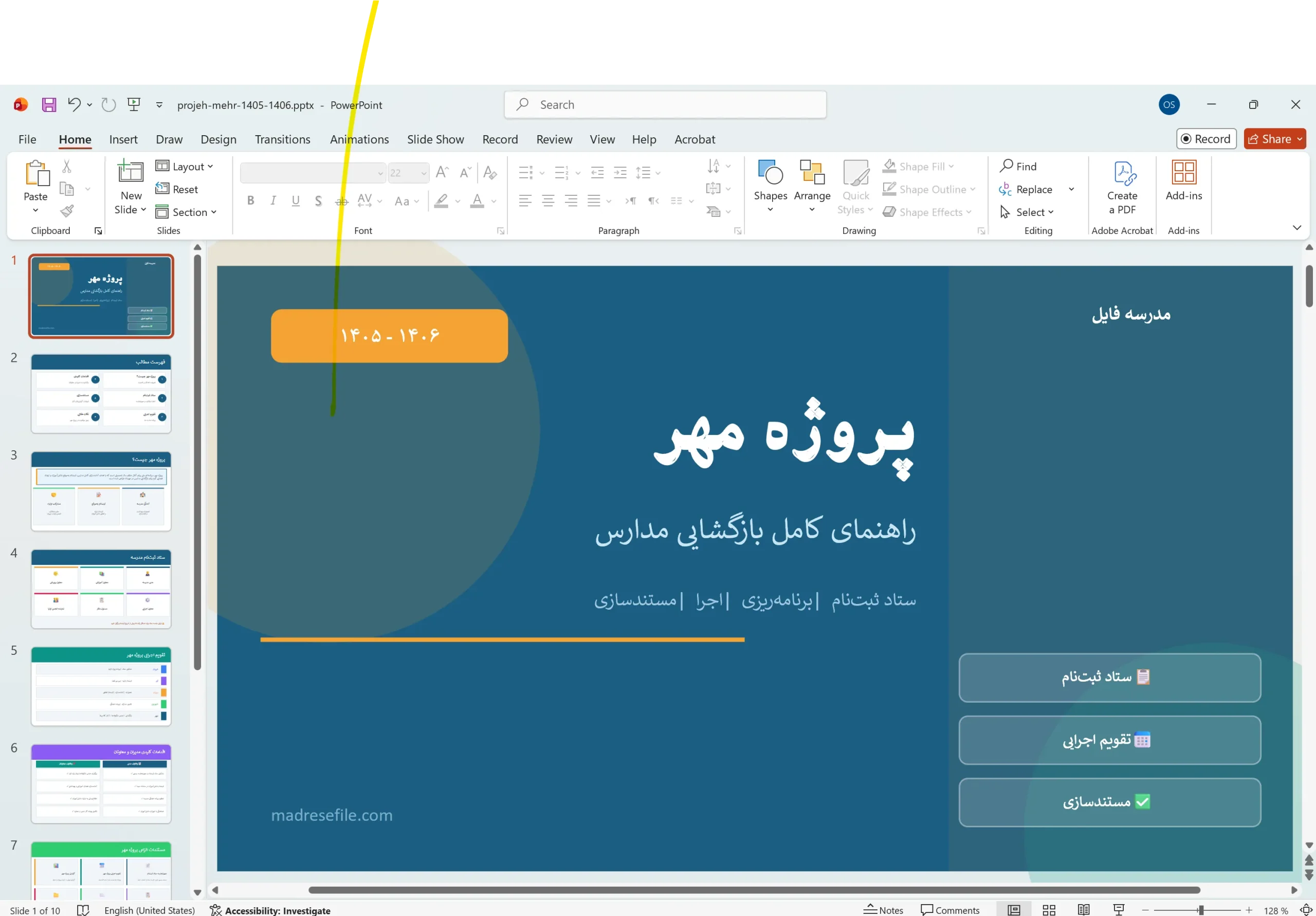Click the English (United States) language indicator
1316x916 pixels.
(x=149, y=910)
